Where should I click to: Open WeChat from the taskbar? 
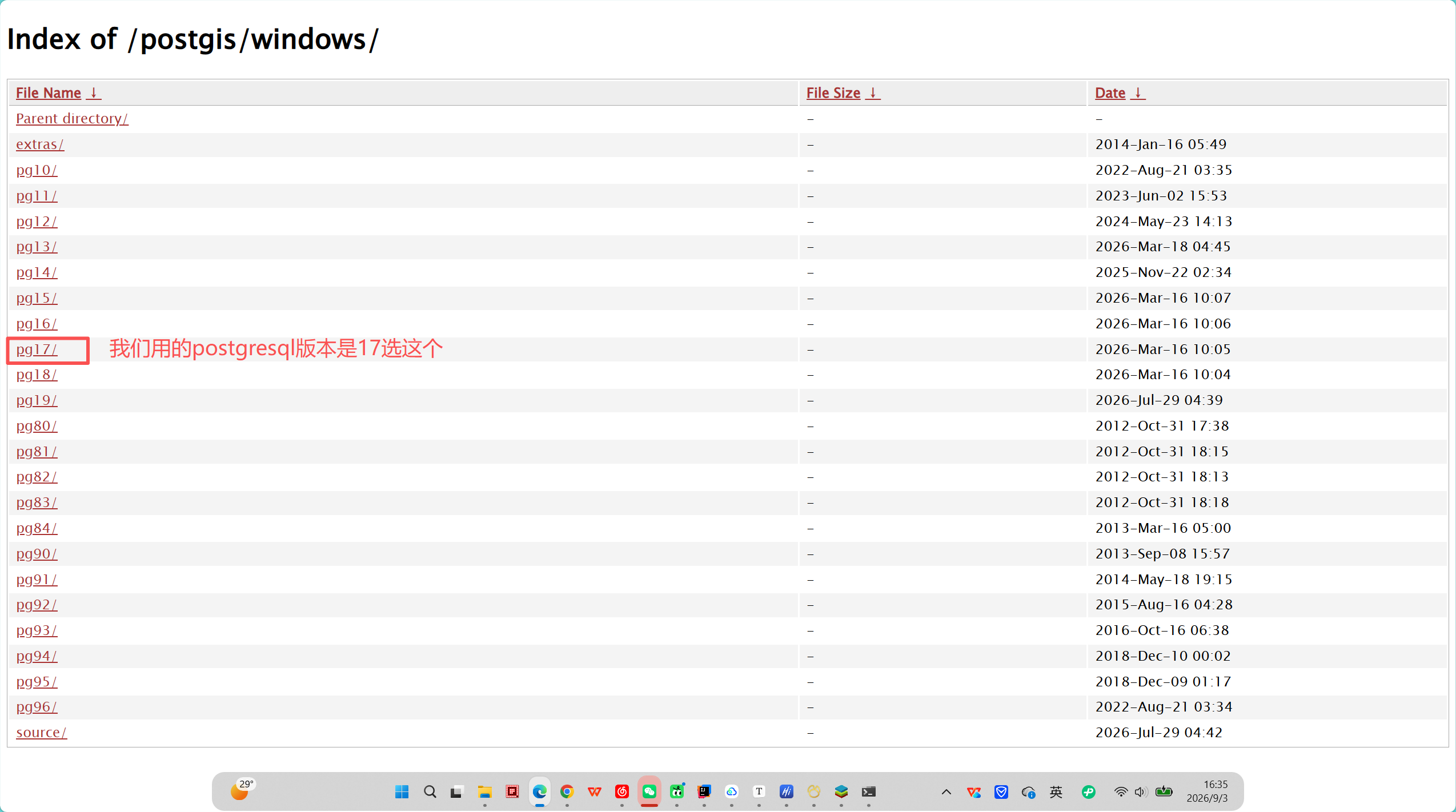pos(649,791)
